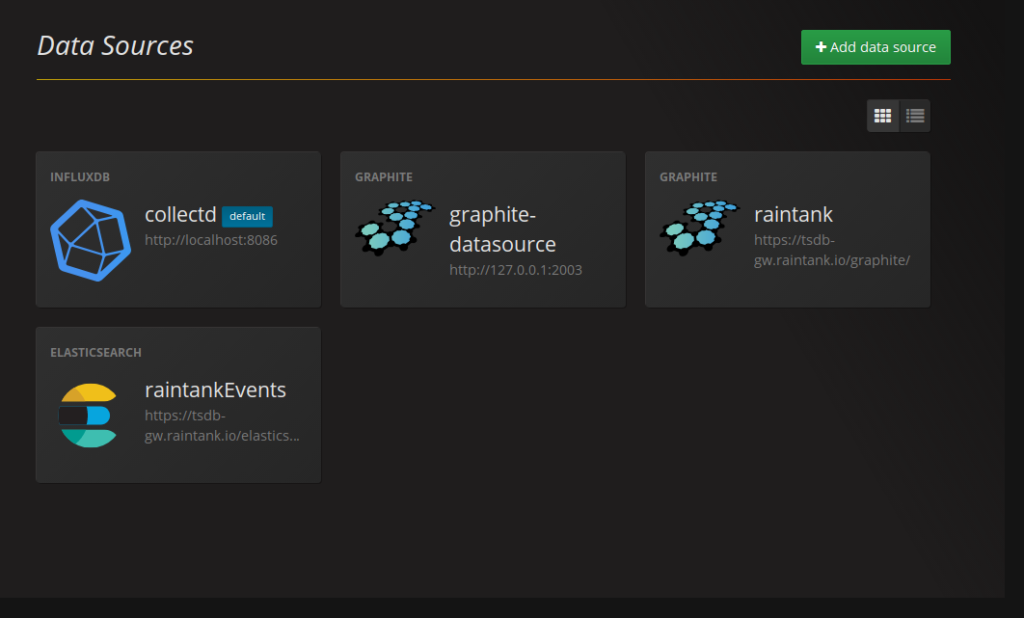Click the Data Sources page heading
The image size is (1024, 618).
(x=114, y=45)
